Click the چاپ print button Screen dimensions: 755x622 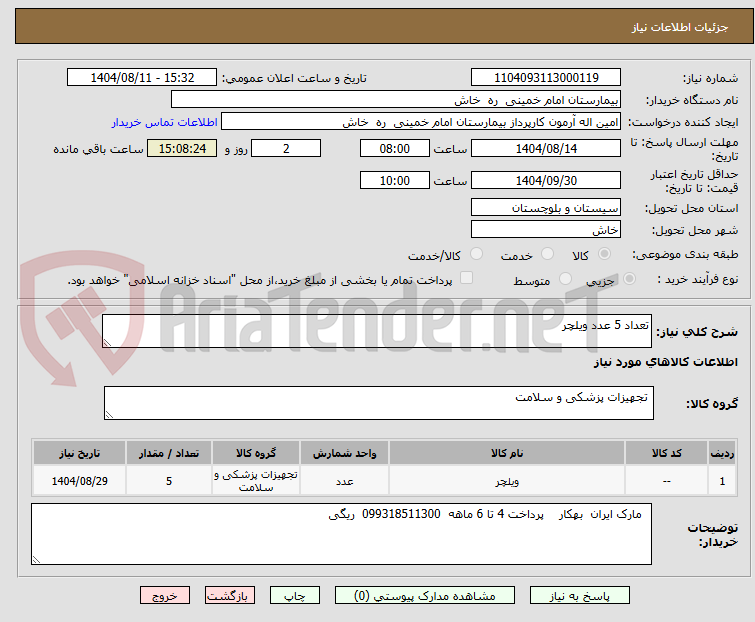point(295,596)
